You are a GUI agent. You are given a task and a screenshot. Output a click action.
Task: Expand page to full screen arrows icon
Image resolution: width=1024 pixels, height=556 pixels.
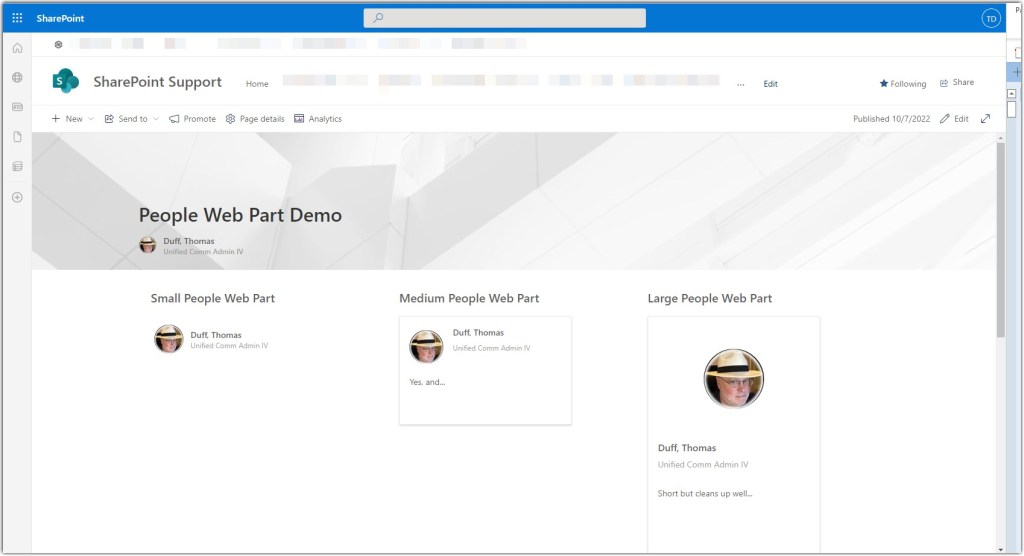point(985,119)
